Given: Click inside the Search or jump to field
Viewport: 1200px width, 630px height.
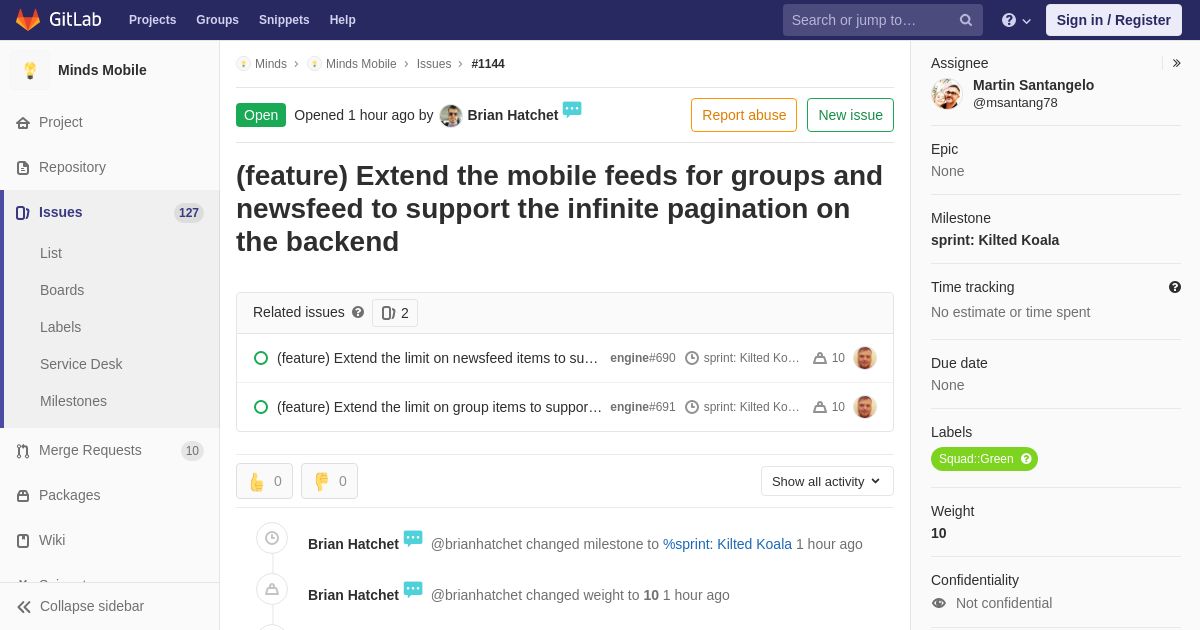Looking at the screenshot, I should click(x=870, y=20).
